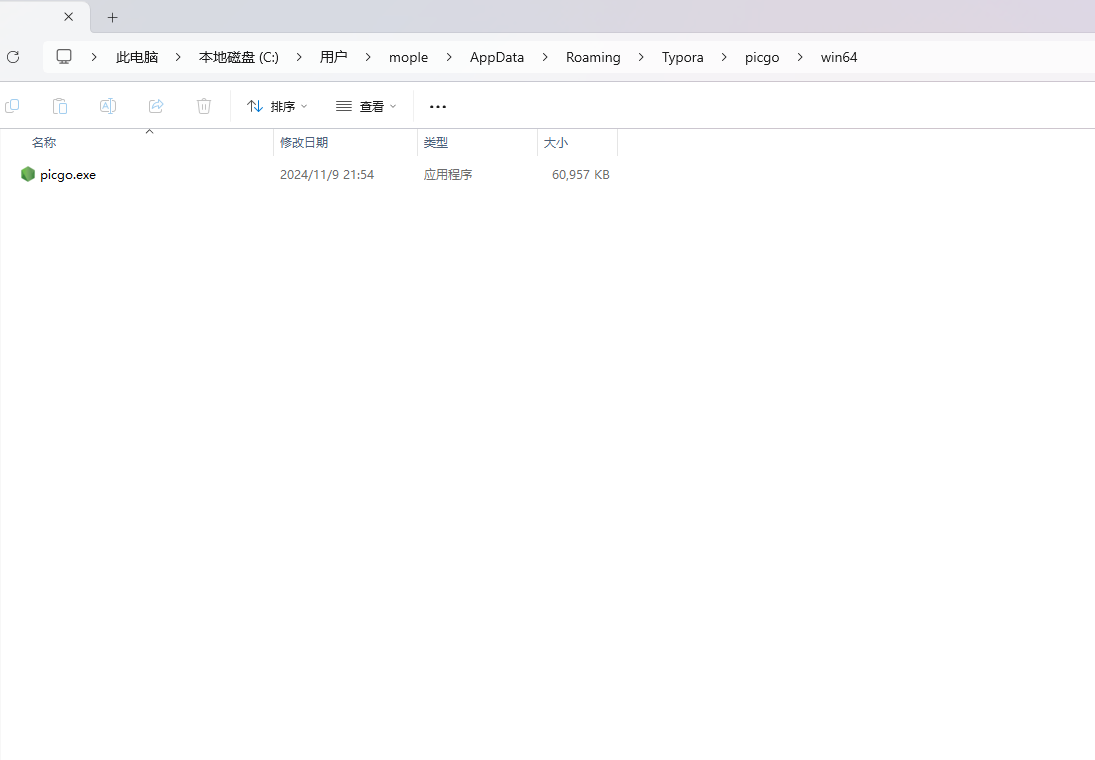Click the copy icon in toolbar

(12, 106)
